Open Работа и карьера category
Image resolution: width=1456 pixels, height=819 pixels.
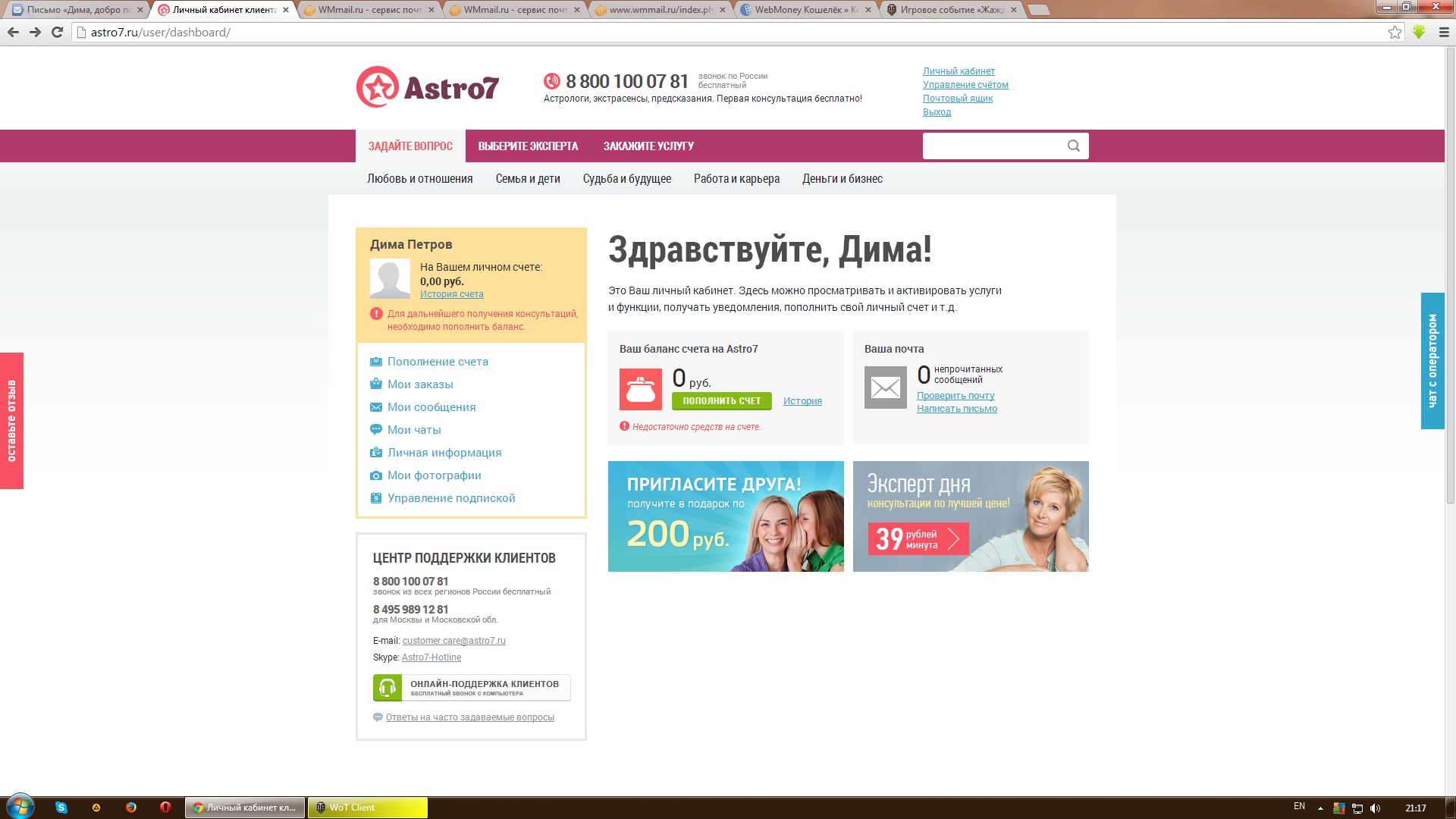pyautogui.click(x=736, y=179)
